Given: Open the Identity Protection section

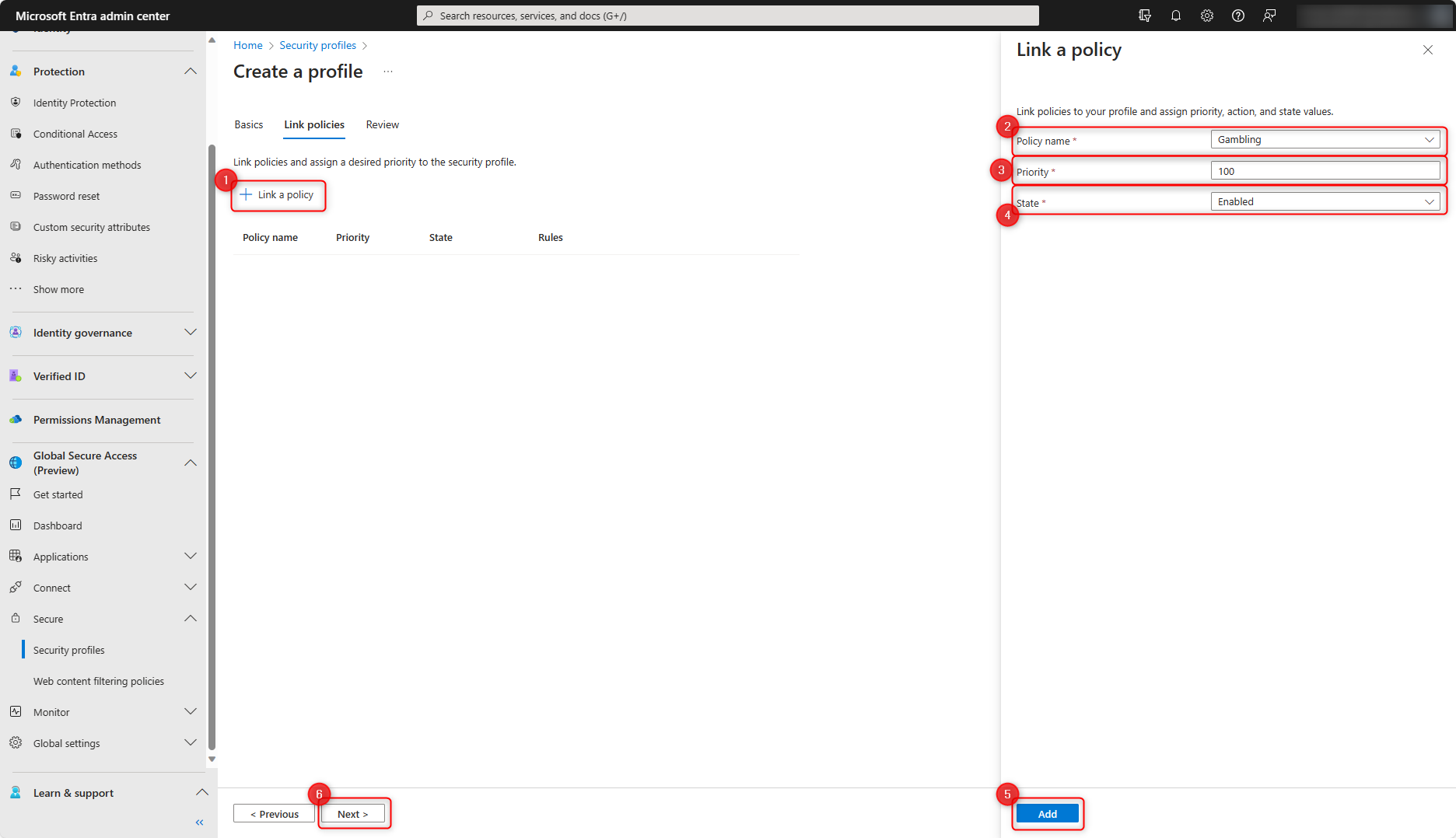Looking at the screenshot, I should click(x=74, y=102).
